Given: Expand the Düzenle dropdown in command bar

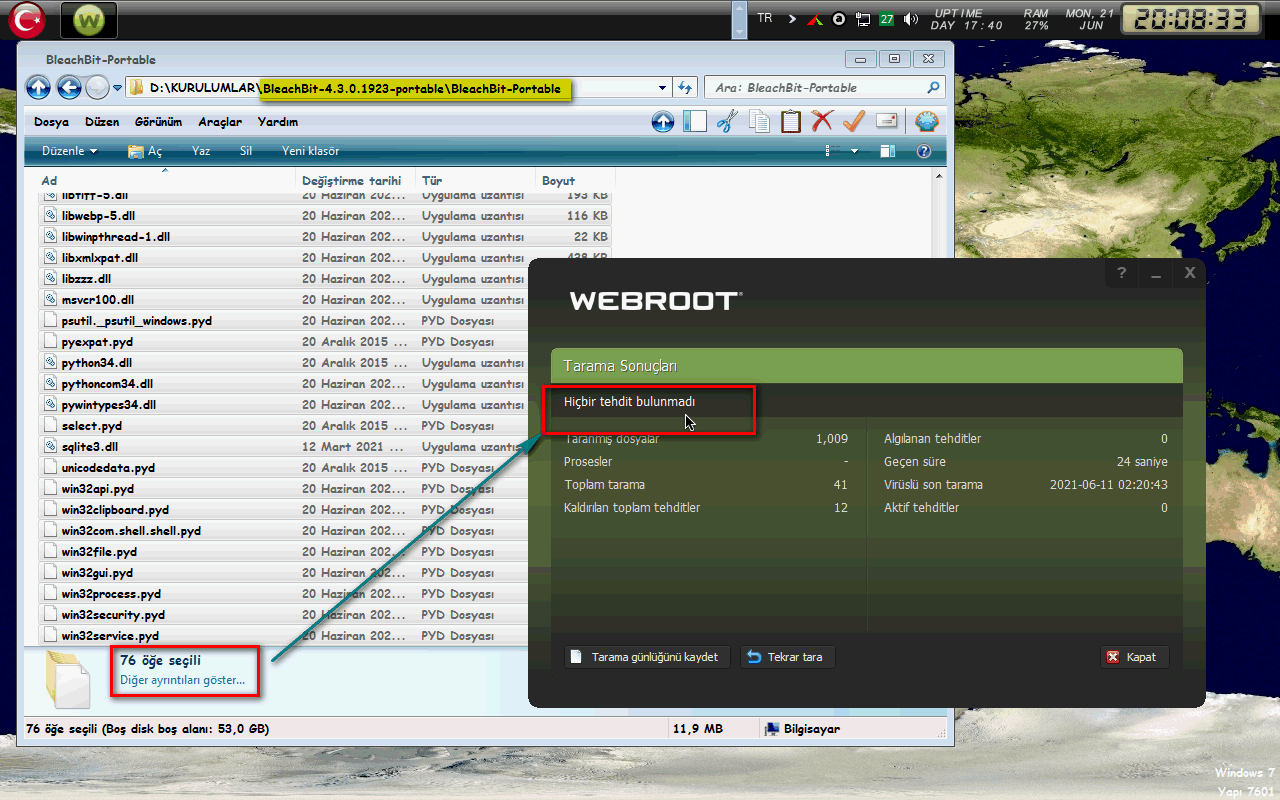Looking at the screenshot, I should point(69,151).
